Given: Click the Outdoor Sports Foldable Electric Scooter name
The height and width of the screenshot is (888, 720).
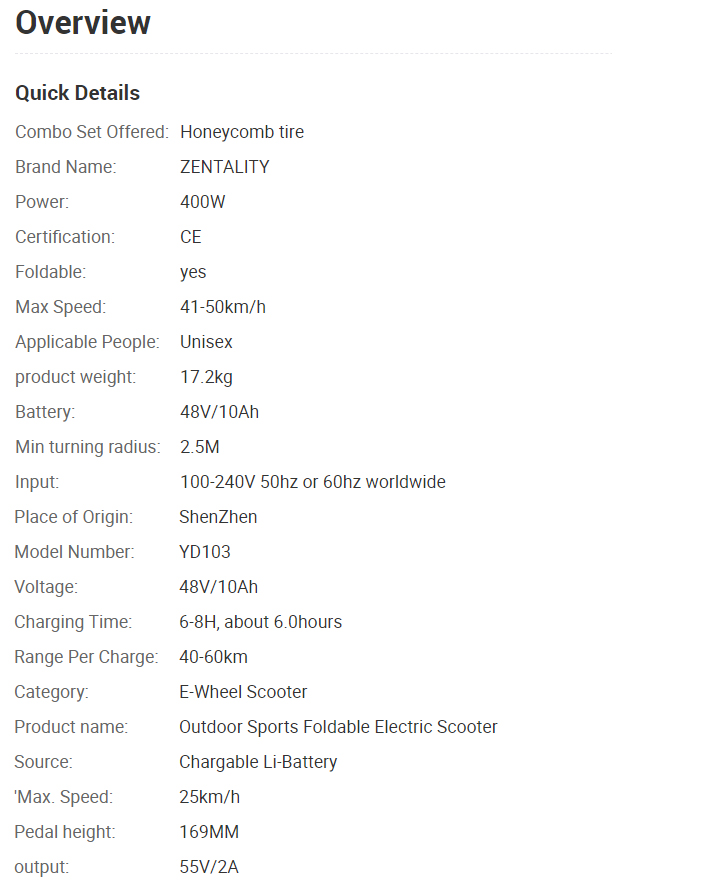Looking at the screenshot, I should coord(338,727).
